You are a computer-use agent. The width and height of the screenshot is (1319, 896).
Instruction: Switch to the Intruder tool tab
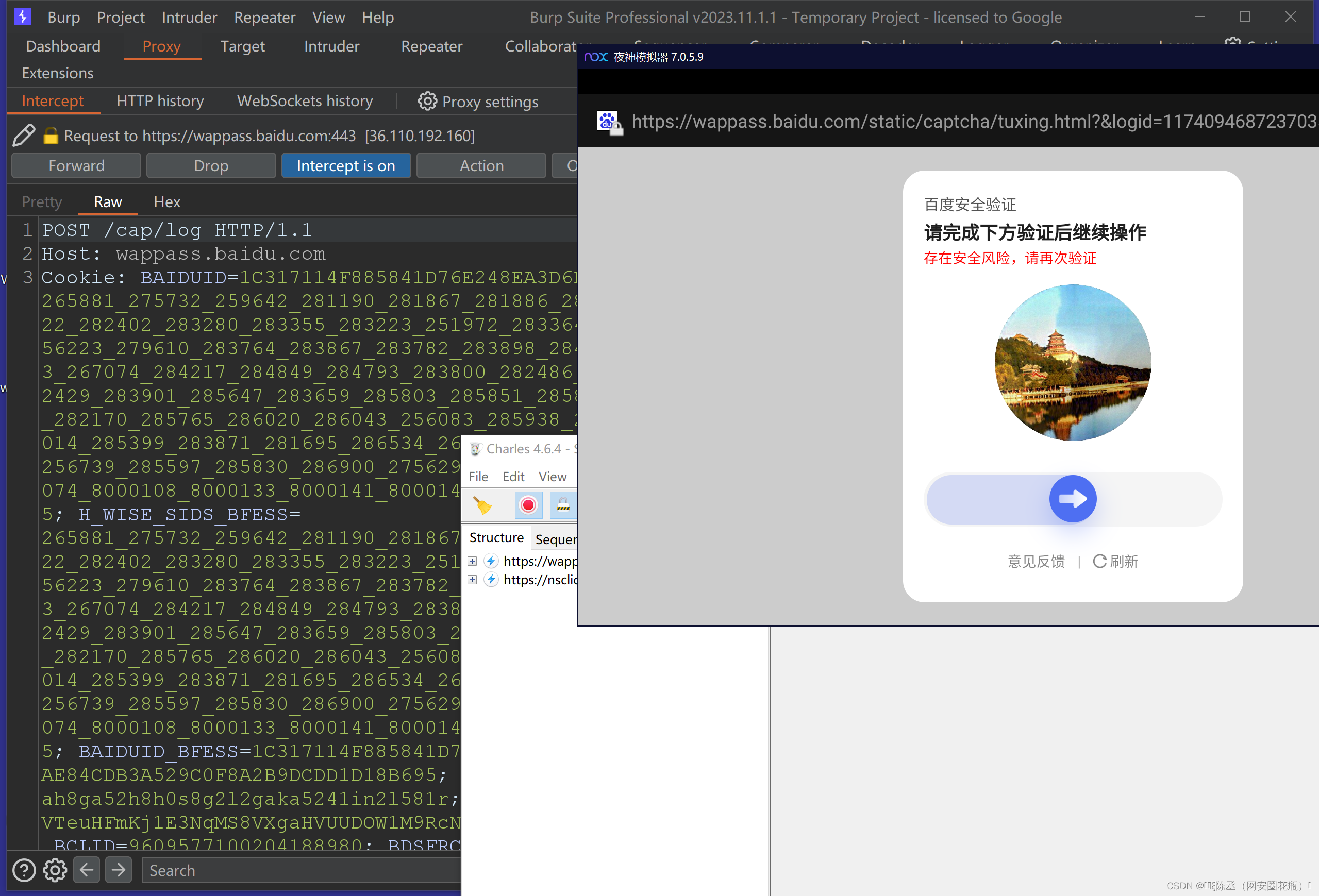click(x=331, y=46)
